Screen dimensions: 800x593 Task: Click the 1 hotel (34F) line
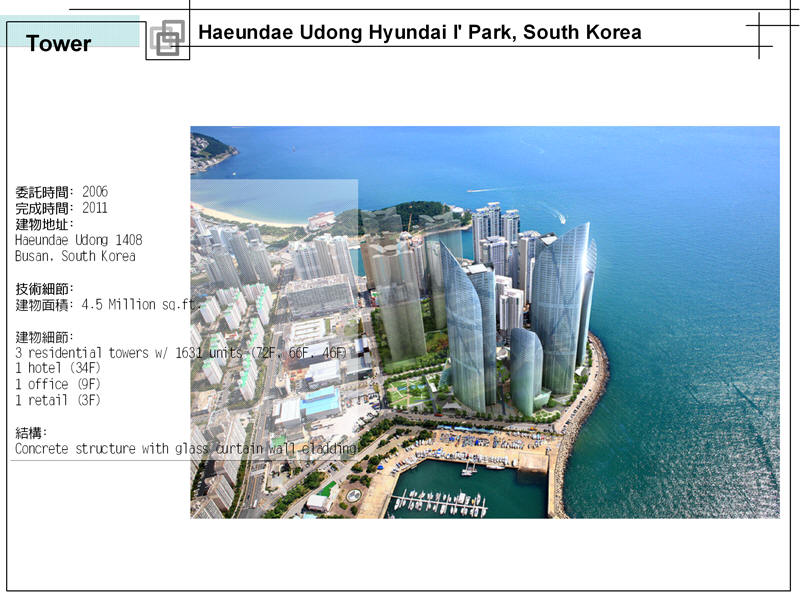(58, 368)
